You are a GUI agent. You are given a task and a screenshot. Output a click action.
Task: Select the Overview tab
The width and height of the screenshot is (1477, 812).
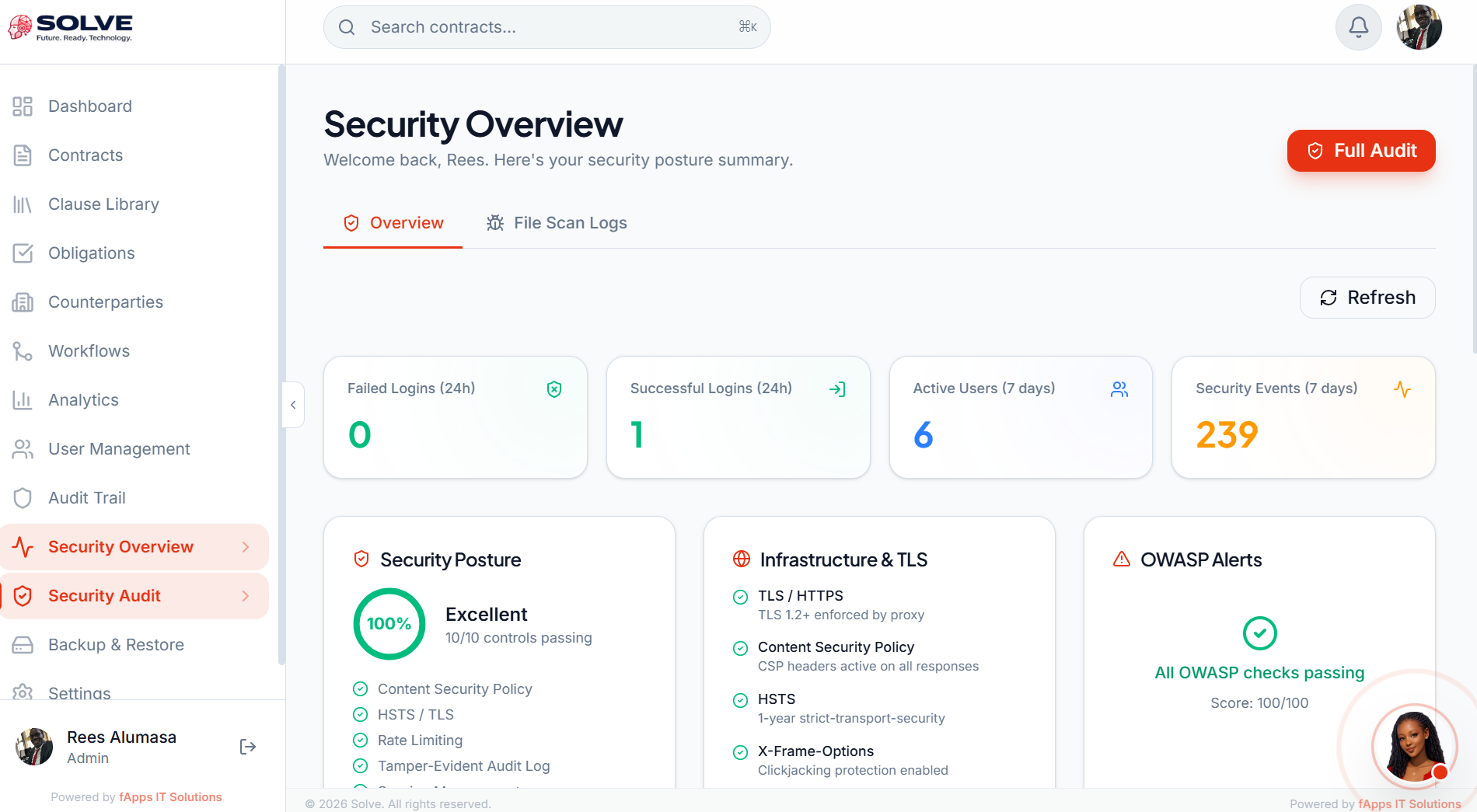click(393, 223)
